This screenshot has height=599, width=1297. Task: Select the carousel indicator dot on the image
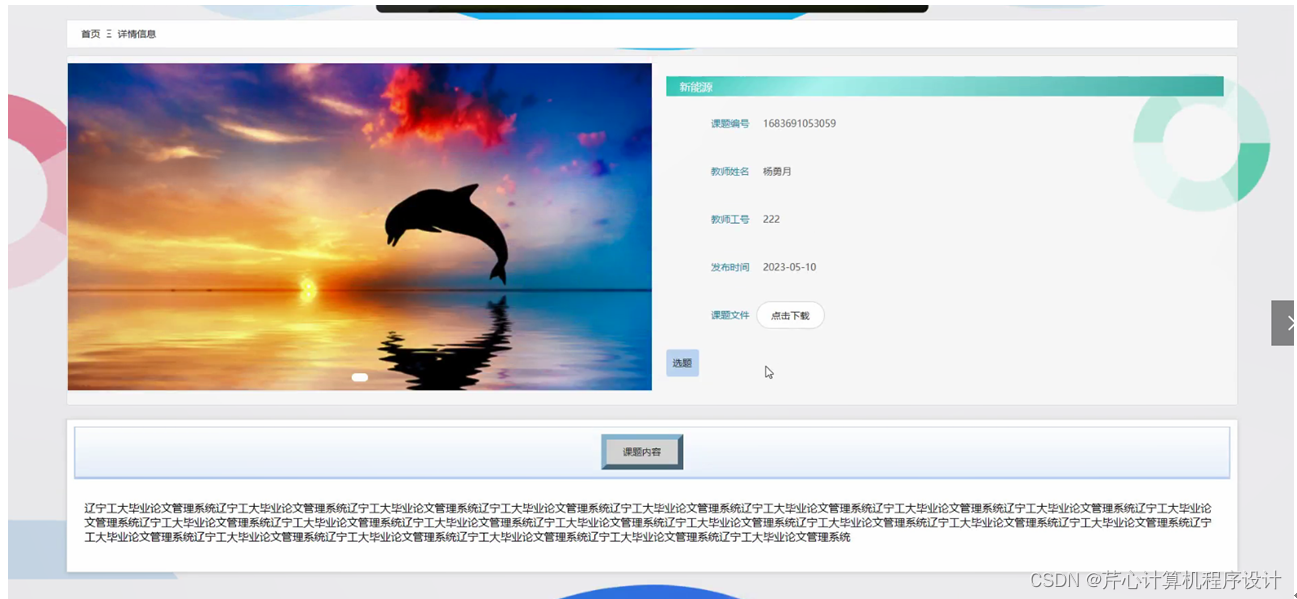[360, 377]
